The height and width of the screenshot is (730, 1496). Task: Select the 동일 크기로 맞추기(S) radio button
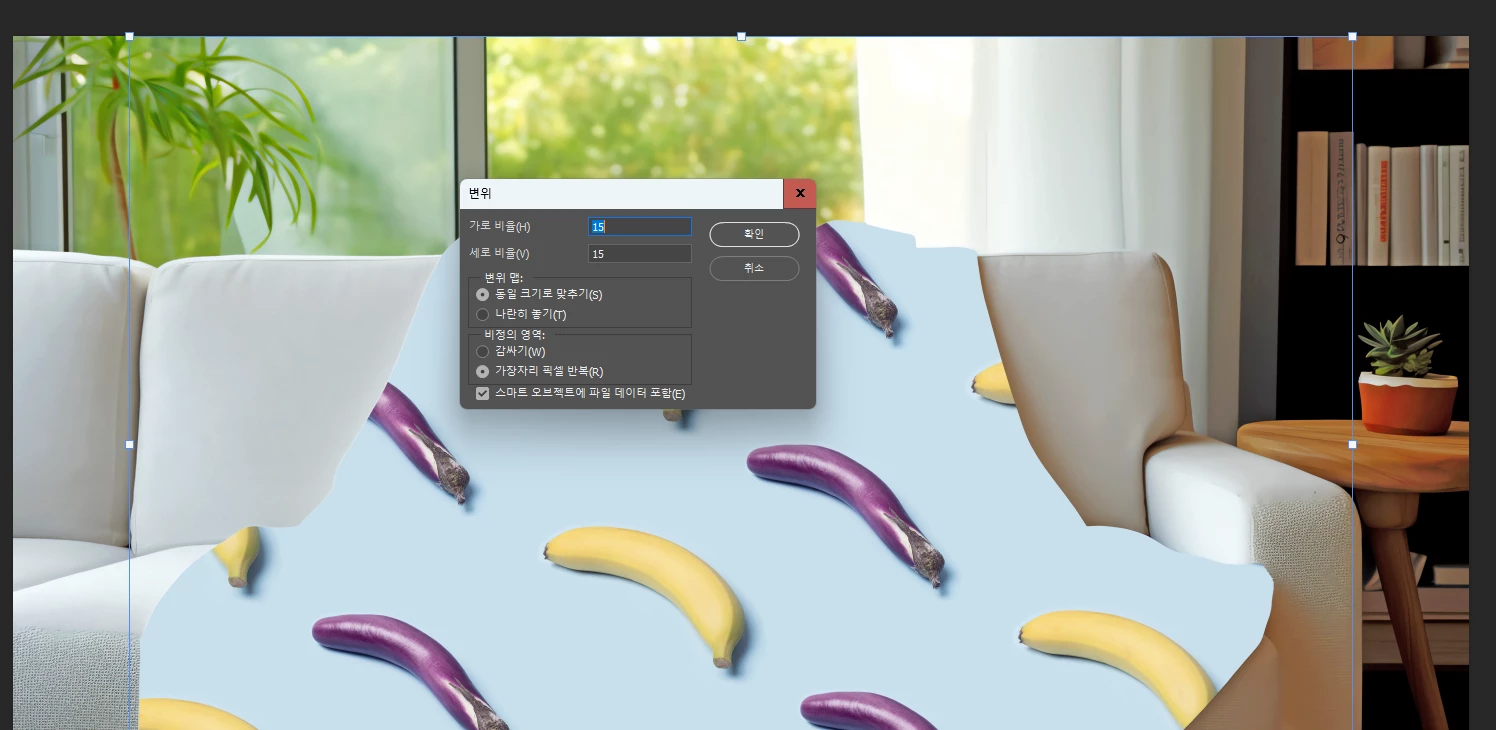(x=483, y=295)
